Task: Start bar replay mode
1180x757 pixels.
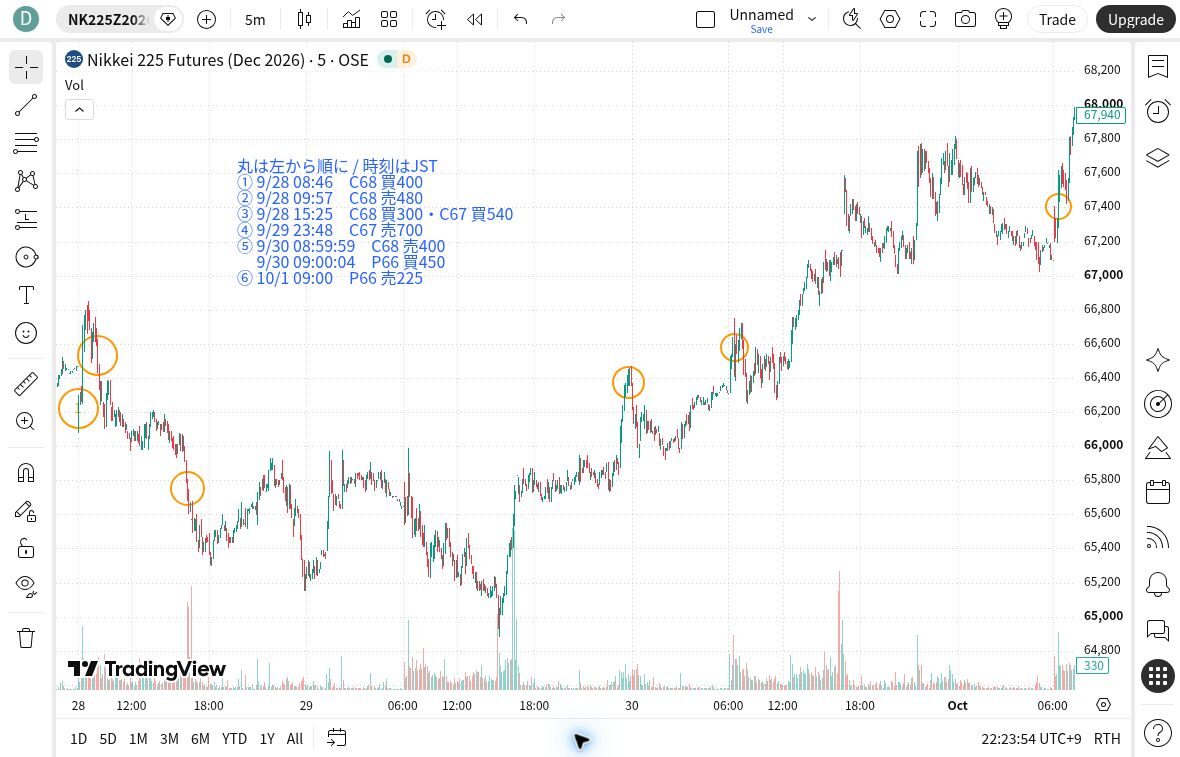Action: point(474,20)
